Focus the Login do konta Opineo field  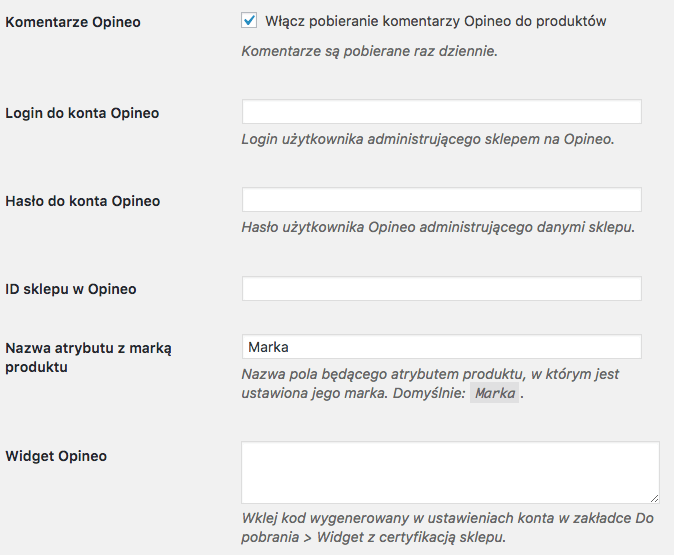tap(441, 112)
